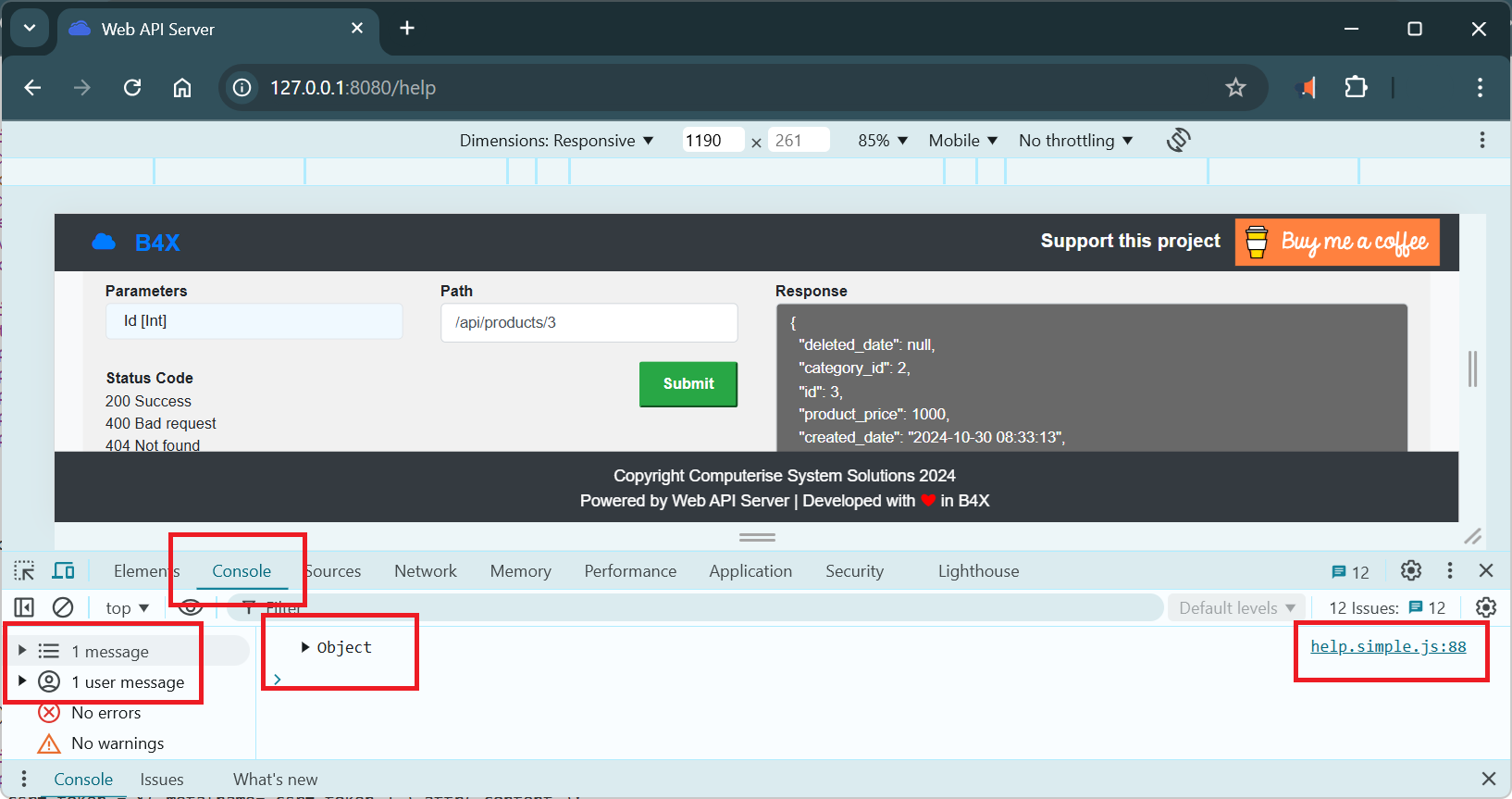Click the green Submit button
This screenshot has width=1512, height=799.
(x=688, y=384)
